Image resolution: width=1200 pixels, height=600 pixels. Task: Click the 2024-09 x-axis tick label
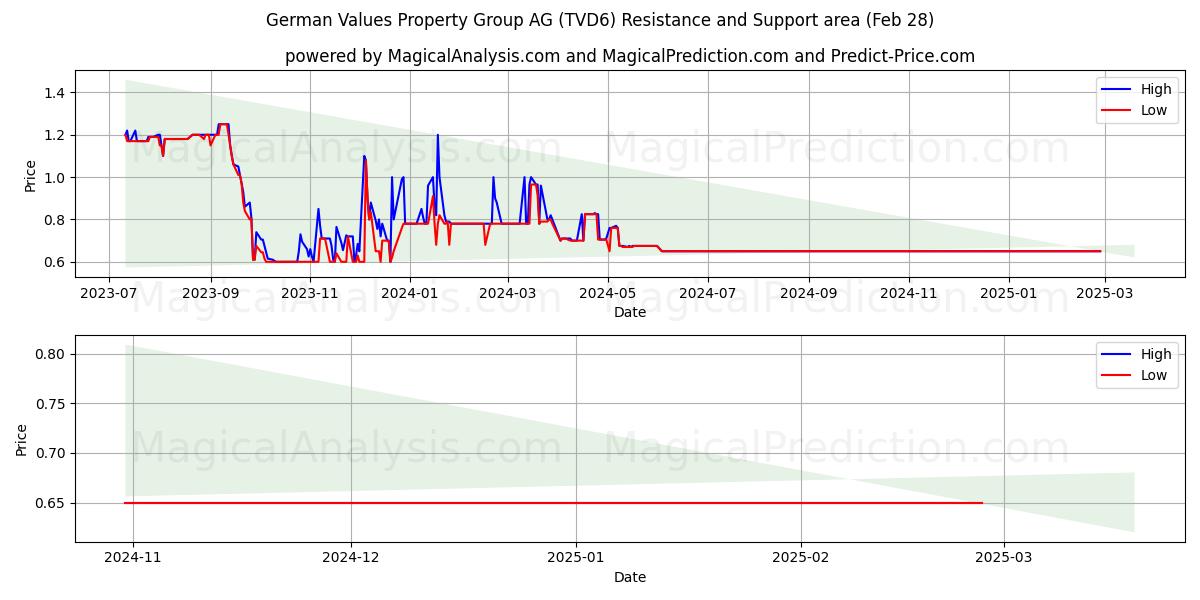click(x=809, y=293)
